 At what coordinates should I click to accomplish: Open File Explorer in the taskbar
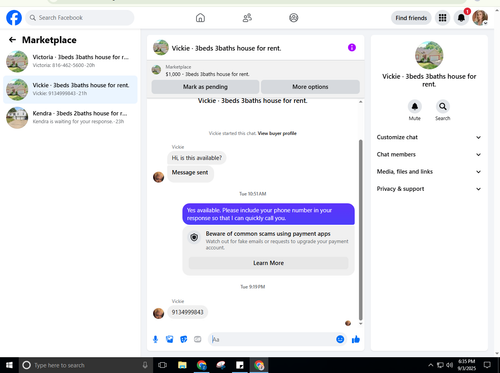pyautogui.click(x=182, y=365)
